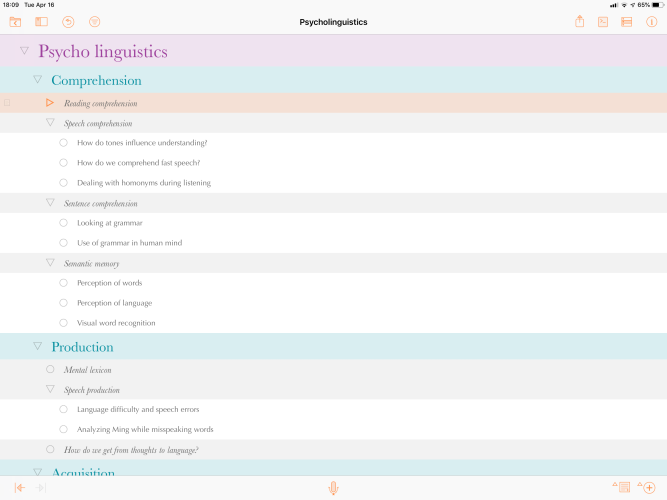667x500 pixels.
Task: Select the handle of 'Analyzing Ming while misspeaking words'
Action: [63, 429]
